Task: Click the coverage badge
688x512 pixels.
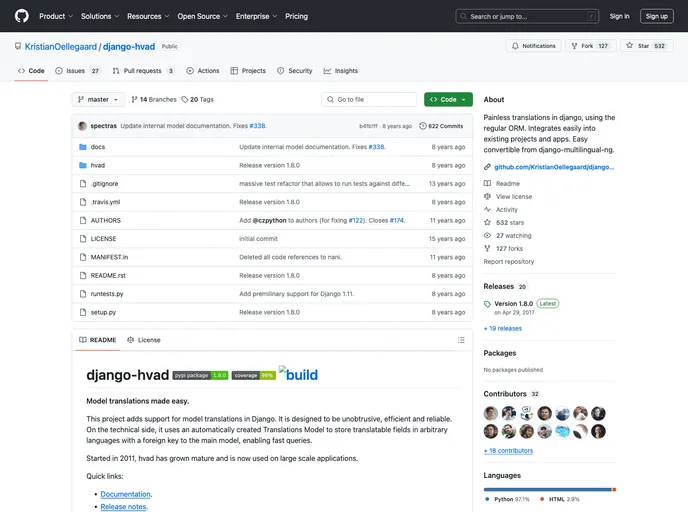Action: click(254, 376)
